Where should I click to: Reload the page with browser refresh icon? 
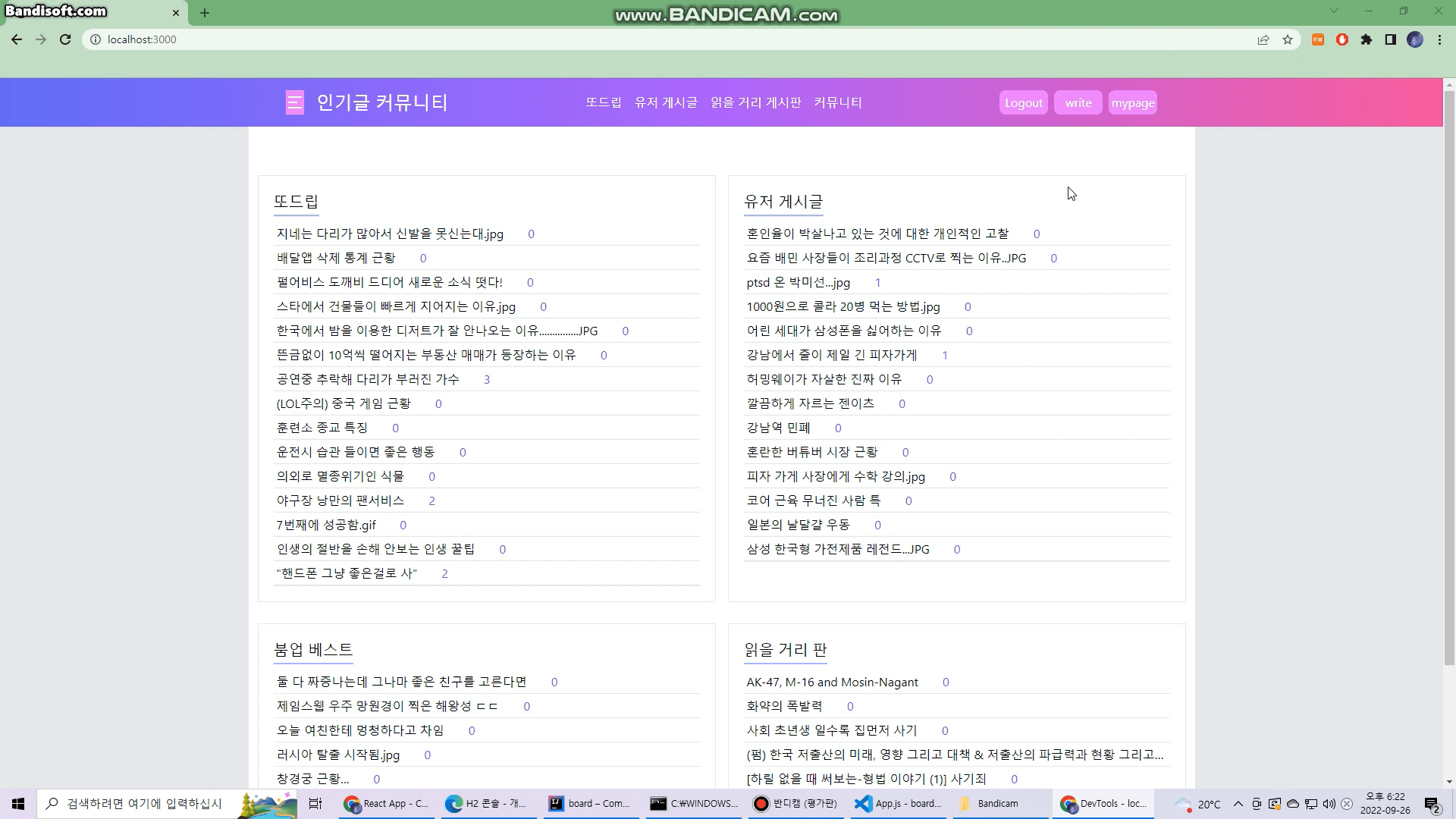coord(65,39)
